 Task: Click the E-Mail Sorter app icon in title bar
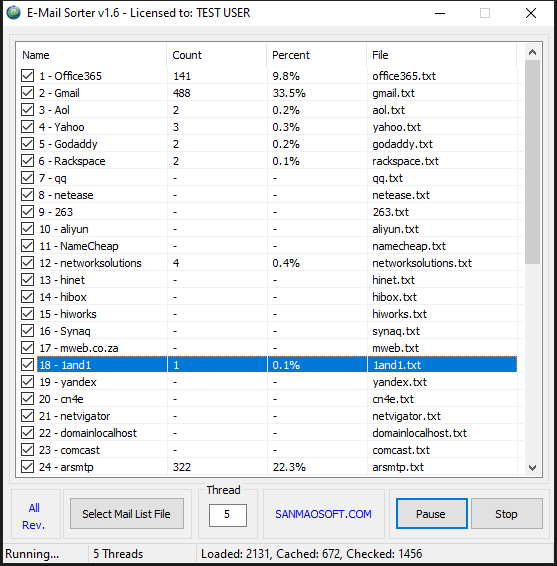pyautogui.click(x=14, y=13)
